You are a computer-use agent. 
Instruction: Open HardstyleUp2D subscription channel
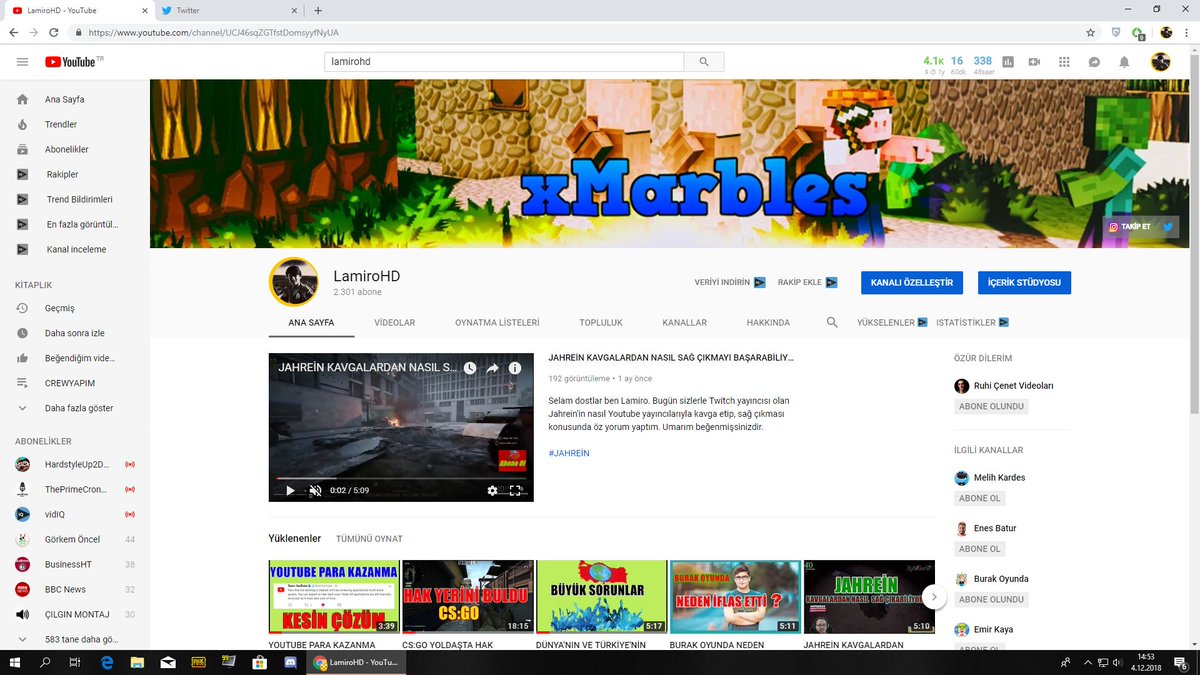(x=75, y=465)
